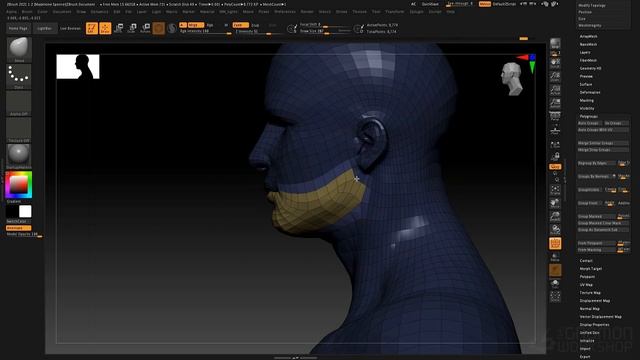Screen dimensions: 640x360
Task: Select the white main color swatch
Action: click(25, 211)
